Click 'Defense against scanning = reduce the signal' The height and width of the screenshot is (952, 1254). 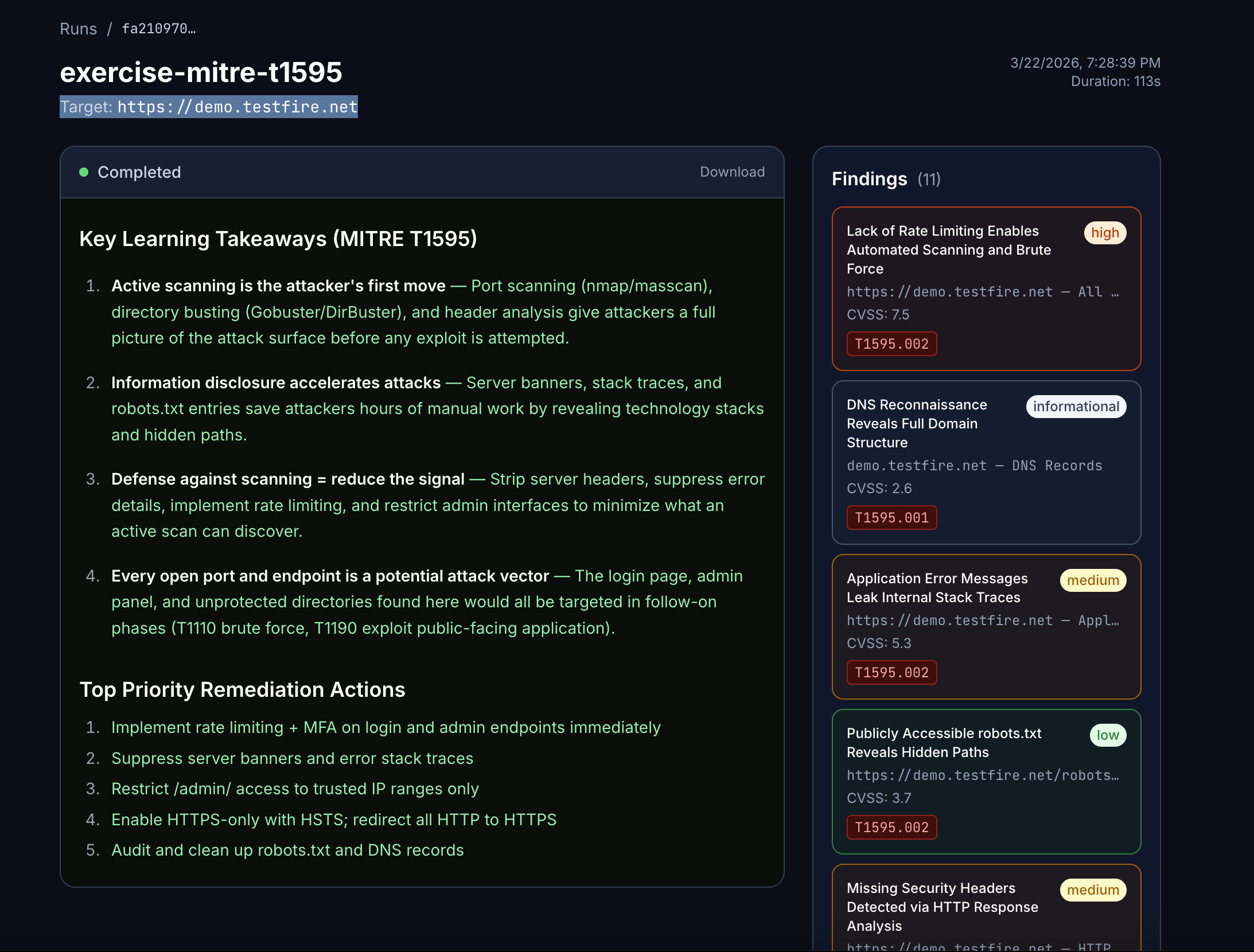click(288, 479)
